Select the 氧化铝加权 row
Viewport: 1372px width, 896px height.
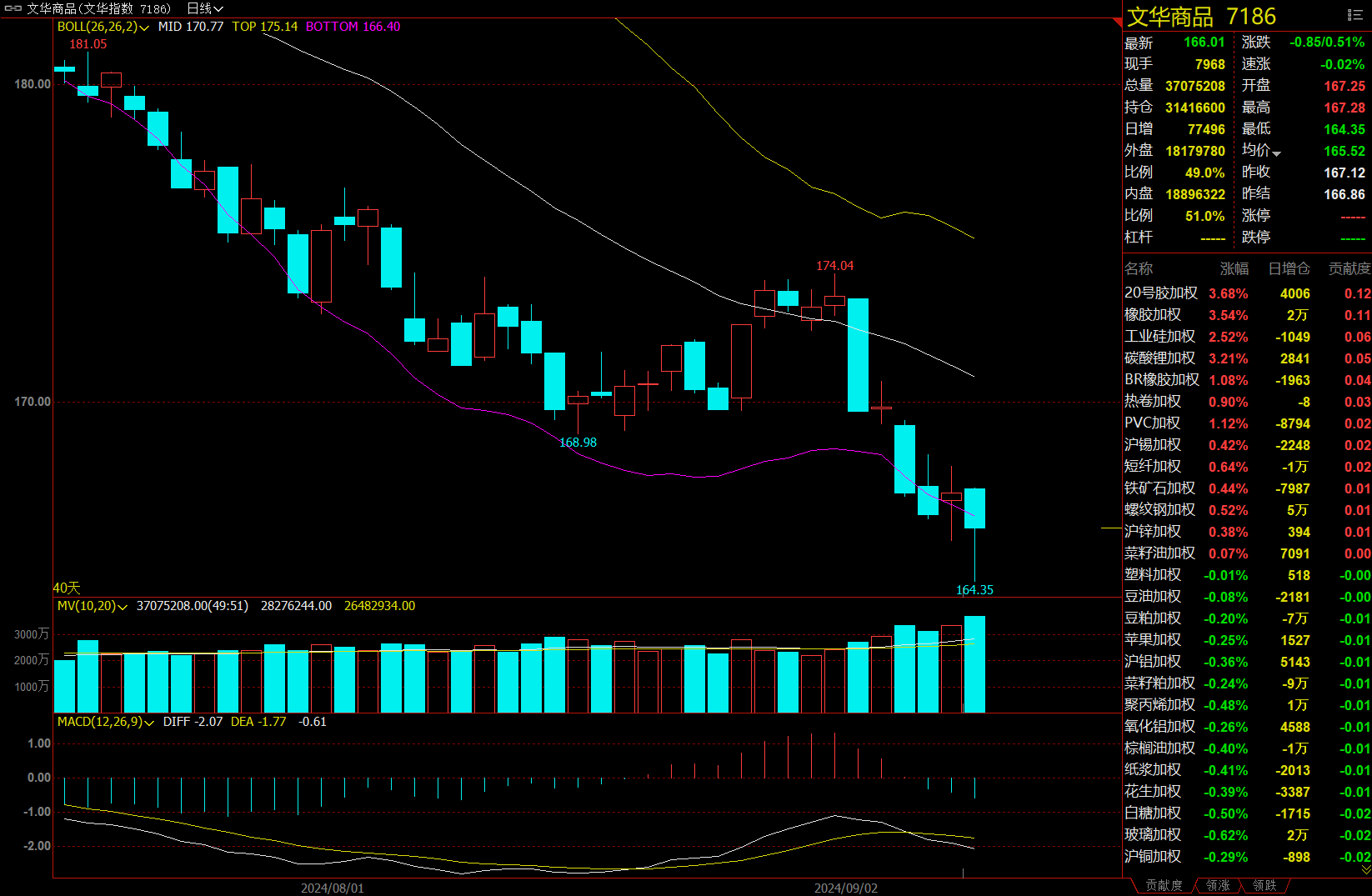click(x=1247, y=727)
